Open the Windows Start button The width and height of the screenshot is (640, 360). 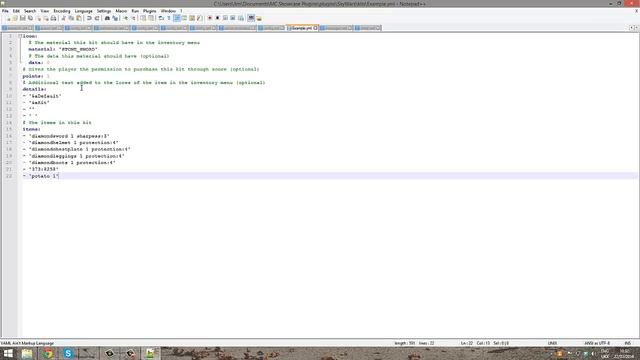point(8,353)
